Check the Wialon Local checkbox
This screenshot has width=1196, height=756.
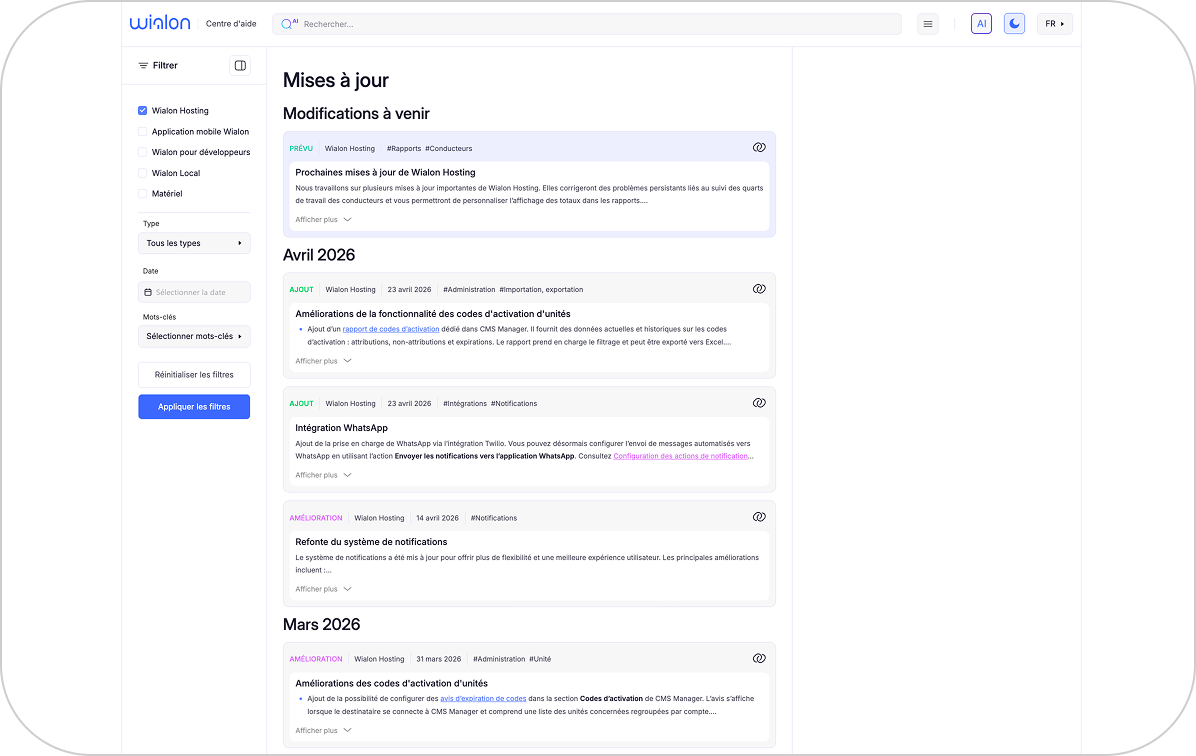pyautogui.click(x=143, y=173)
